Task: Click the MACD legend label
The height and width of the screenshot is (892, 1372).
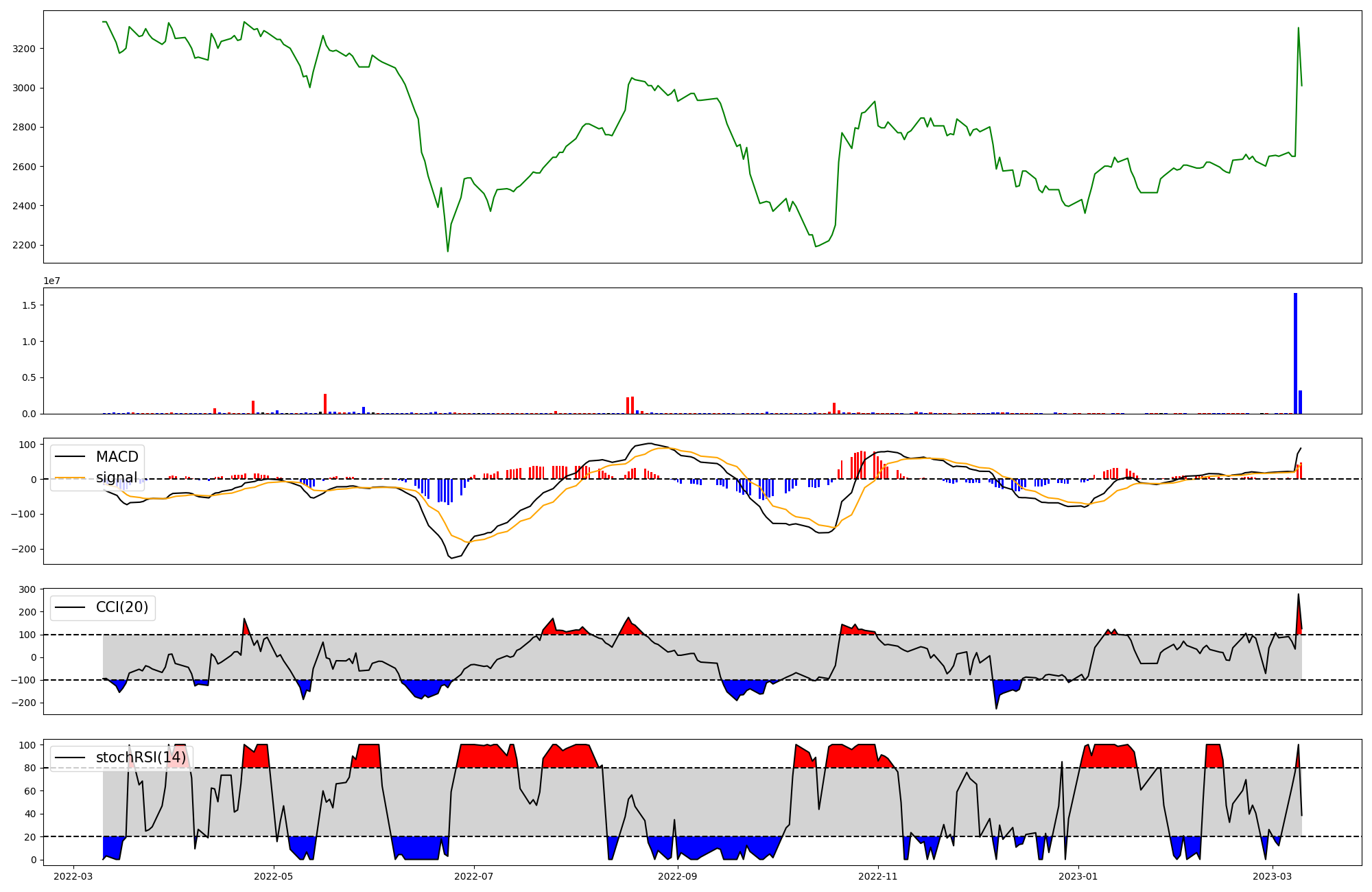Action: 117,457
